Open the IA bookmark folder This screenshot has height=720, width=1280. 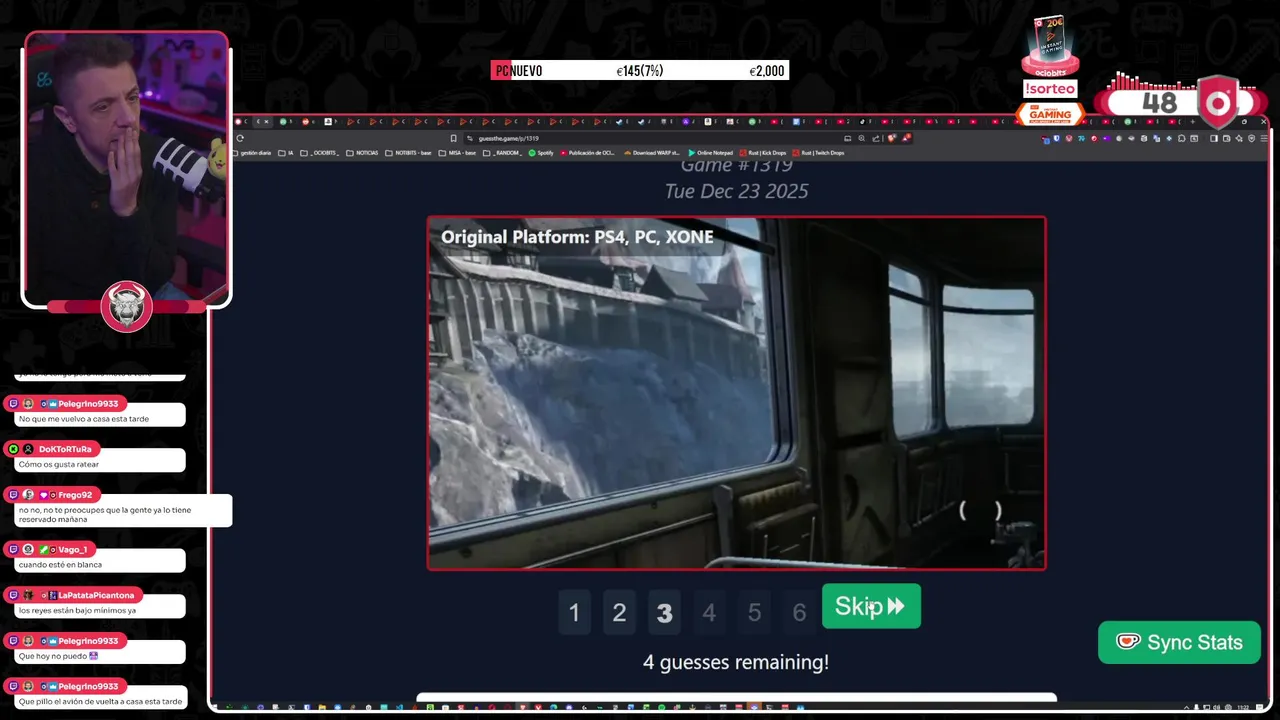286,153
